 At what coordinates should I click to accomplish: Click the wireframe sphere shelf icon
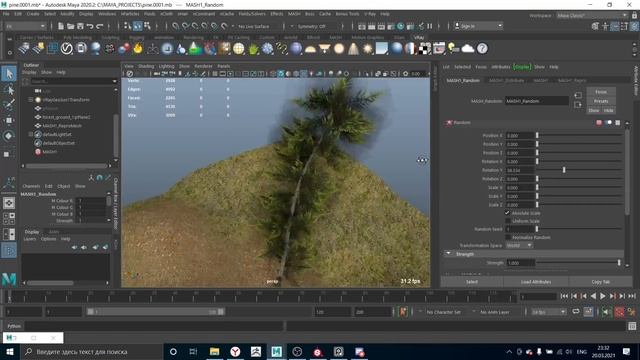click(x=238, y=49)
